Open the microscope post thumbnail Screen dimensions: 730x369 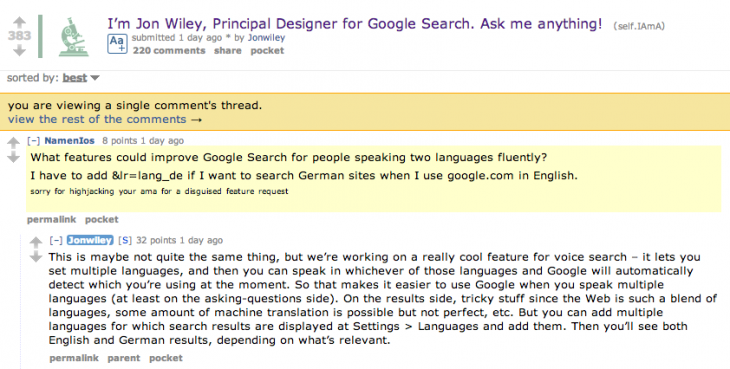pyautogui.click(x=74, y=37)
